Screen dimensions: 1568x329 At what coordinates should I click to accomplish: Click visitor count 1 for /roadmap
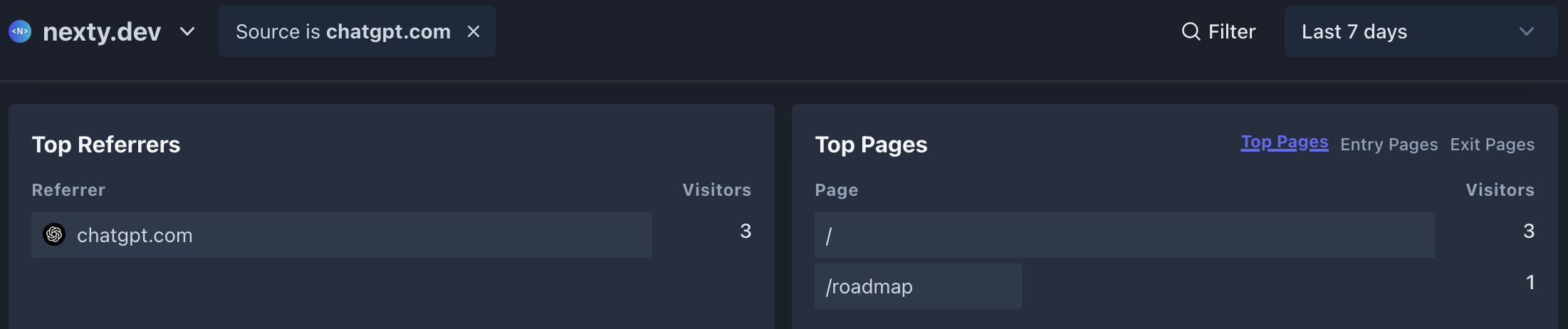tap(1530, 282)
